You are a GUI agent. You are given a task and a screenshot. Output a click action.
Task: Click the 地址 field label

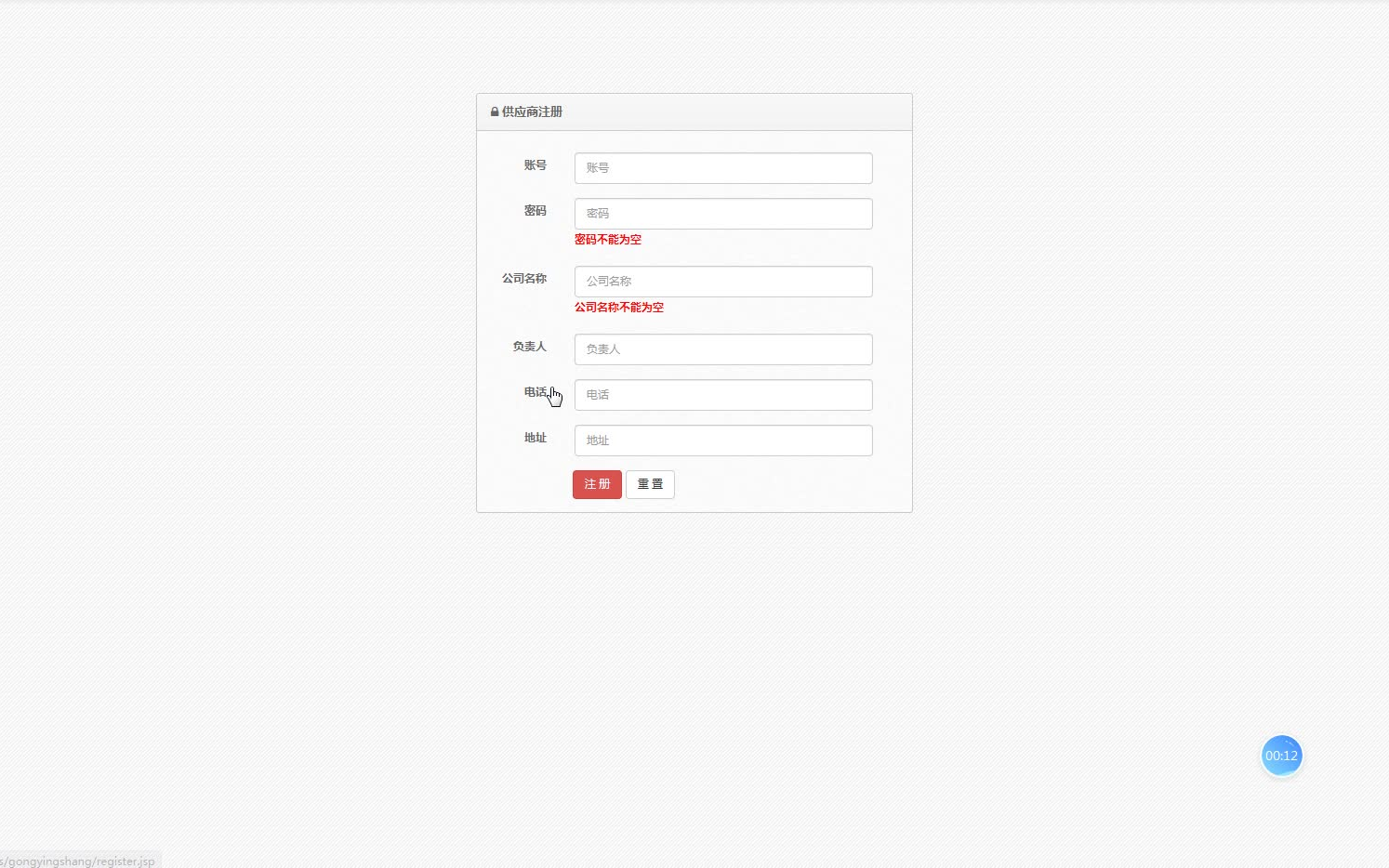[536, 438]
